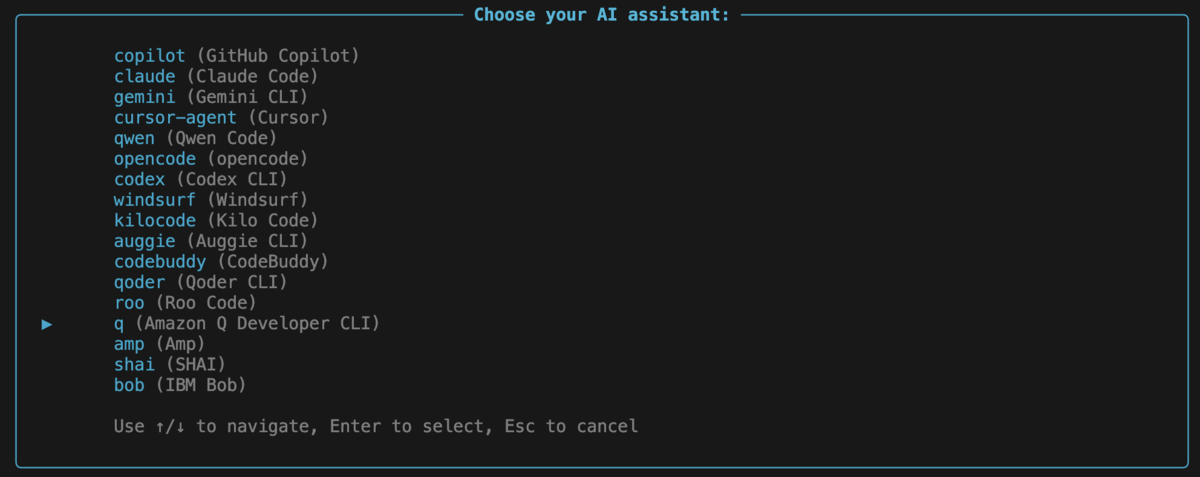
Task: Select bob (IBM Bob) entry
Action: click(180, 385)
